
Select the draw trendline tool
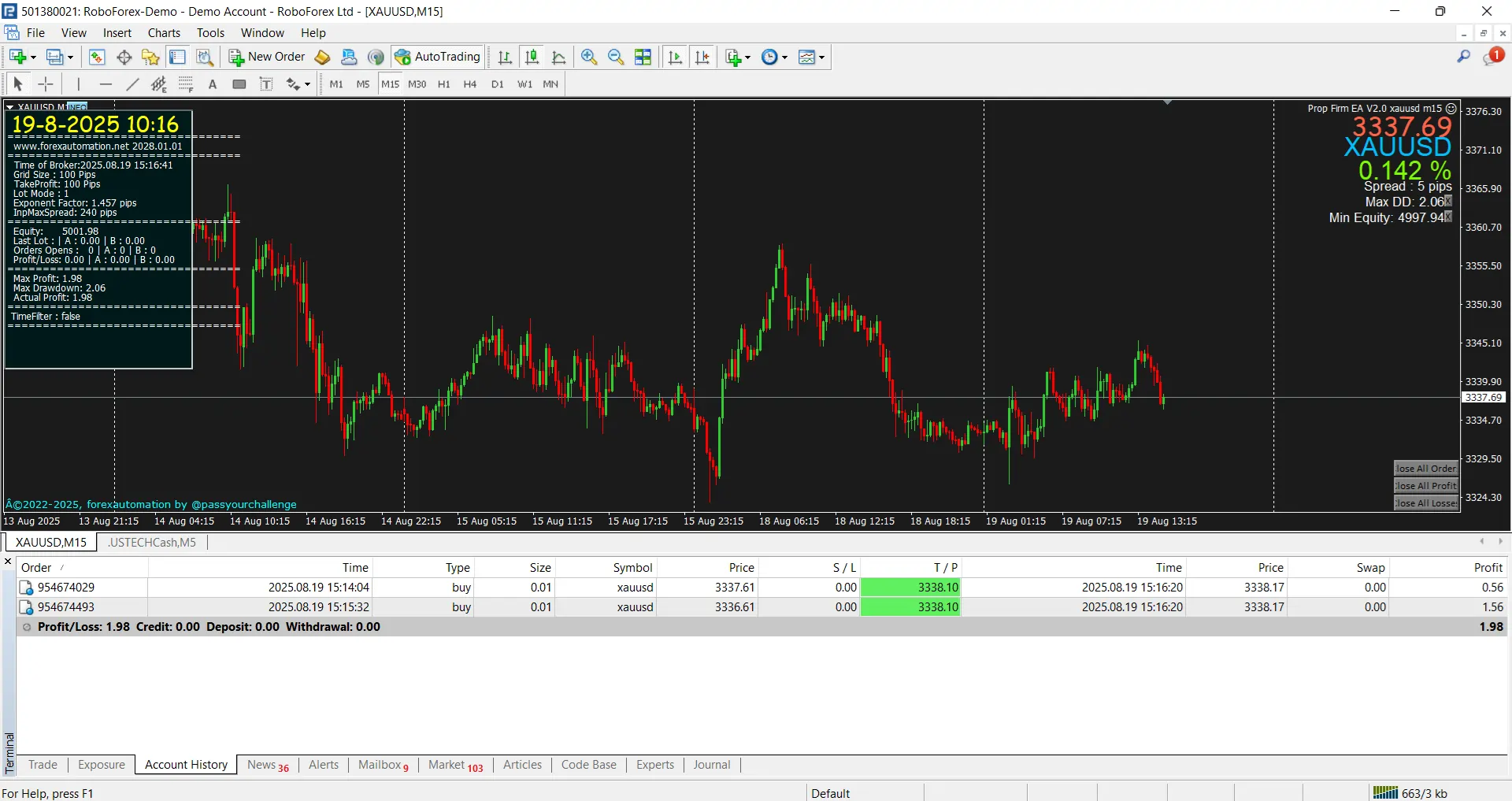click(132, 84)
